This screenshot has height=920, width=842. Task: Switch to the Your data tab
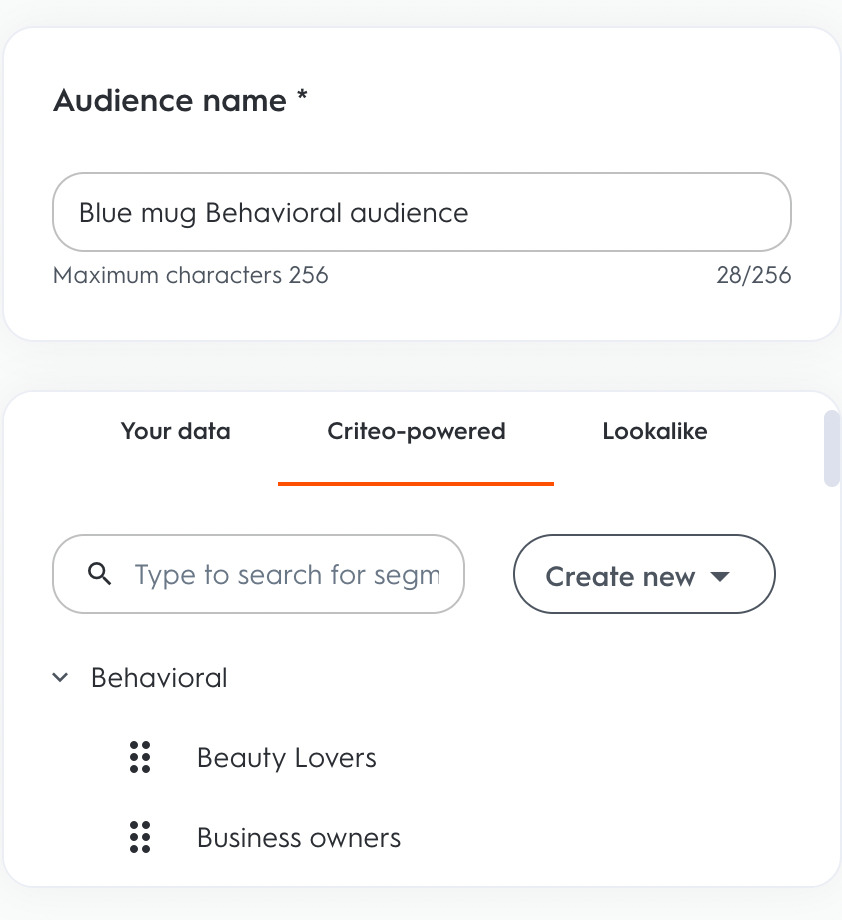tap(176, 431)
